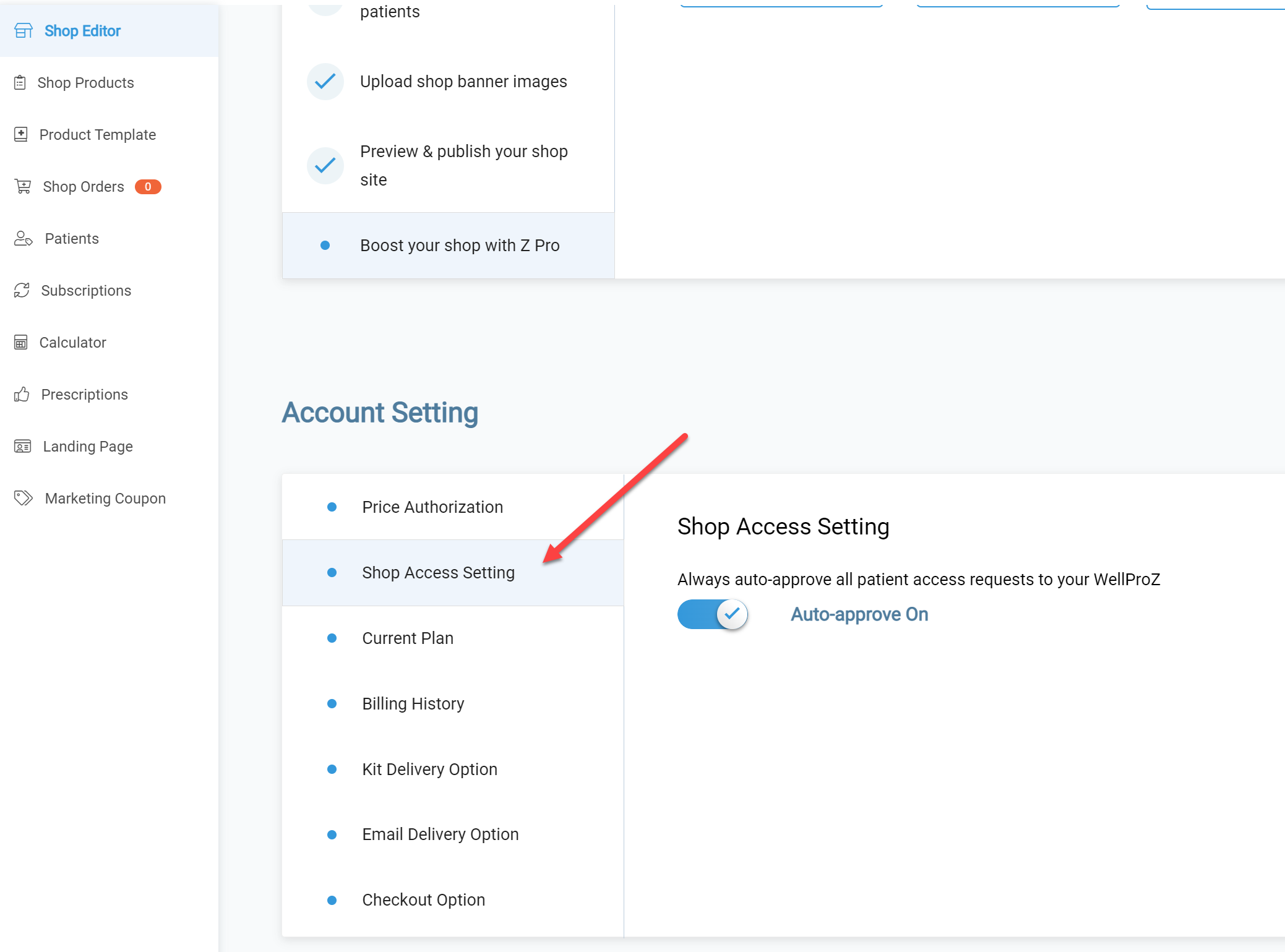Open the Shop Editor menu item
Viewport: 1285px width, 952px height.
point(109,31)
